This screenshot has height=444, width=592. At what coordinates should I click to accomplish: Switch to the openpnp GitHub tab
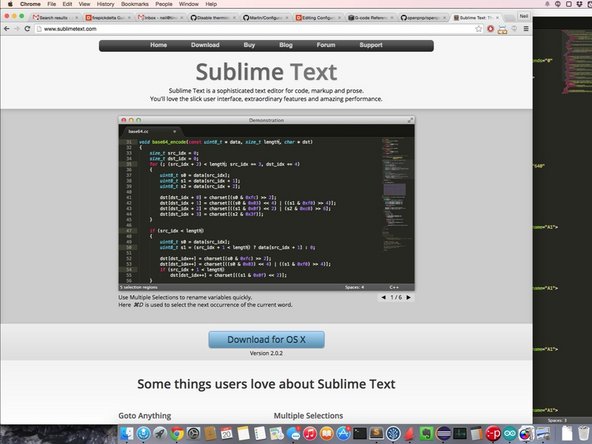point(423,17)
